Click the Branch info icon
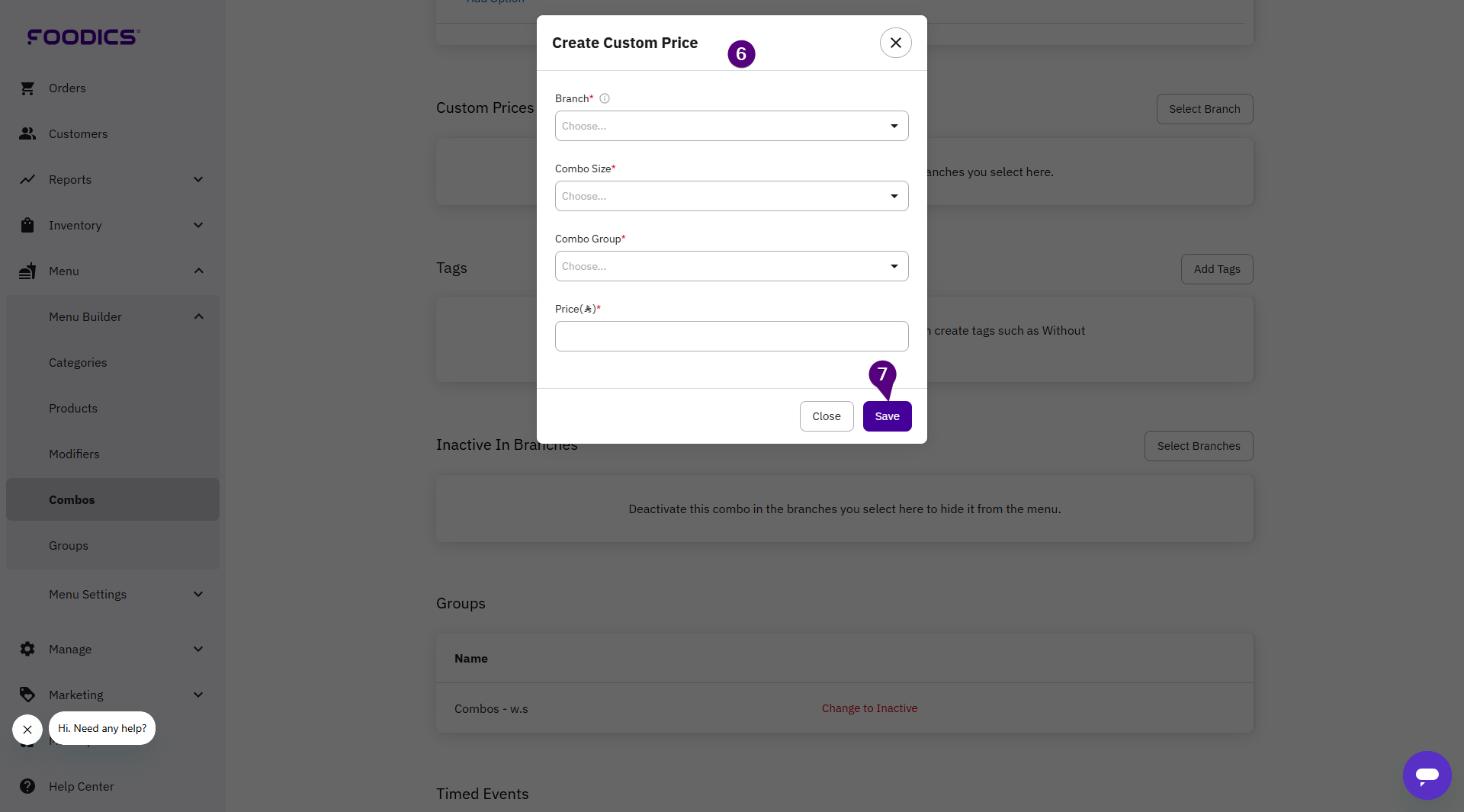Viewport: 1464px width, 812px height. [605, 99]
